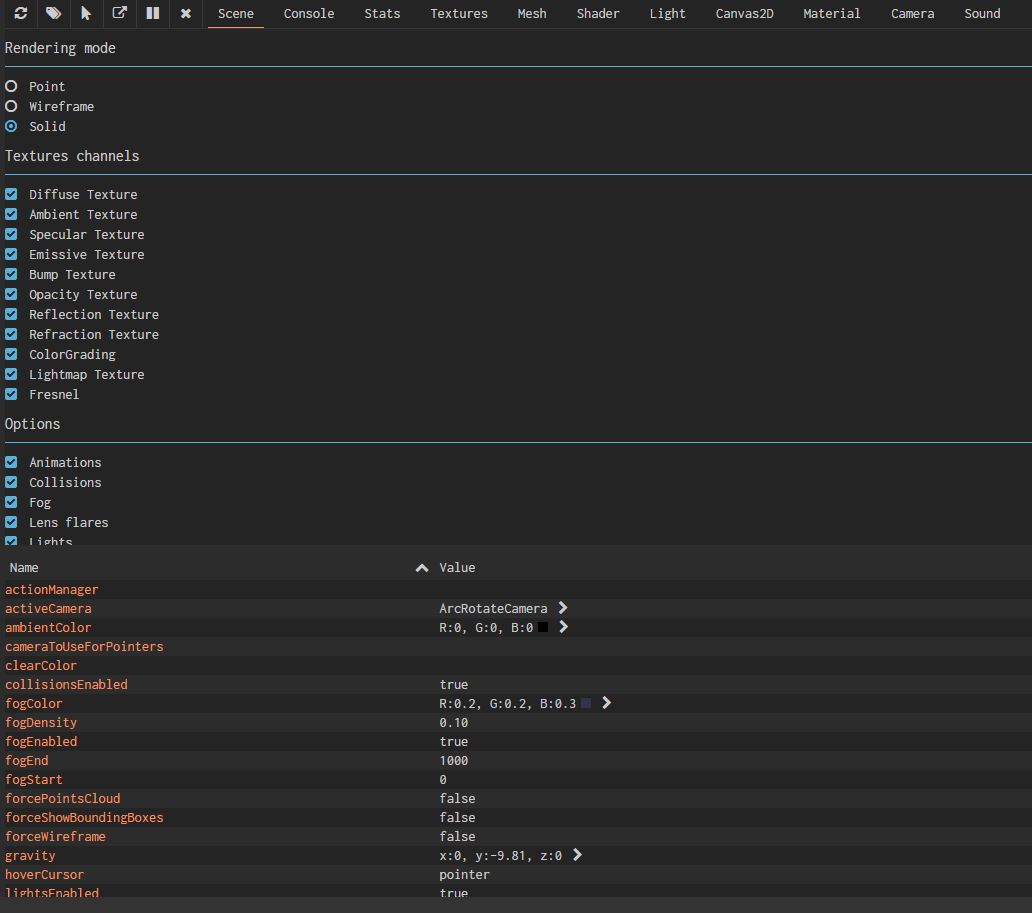The width and height of the screenshot is (1032, 913).
Task: Select the mouse pointer pick tool
Action: [x=86, y=14]
